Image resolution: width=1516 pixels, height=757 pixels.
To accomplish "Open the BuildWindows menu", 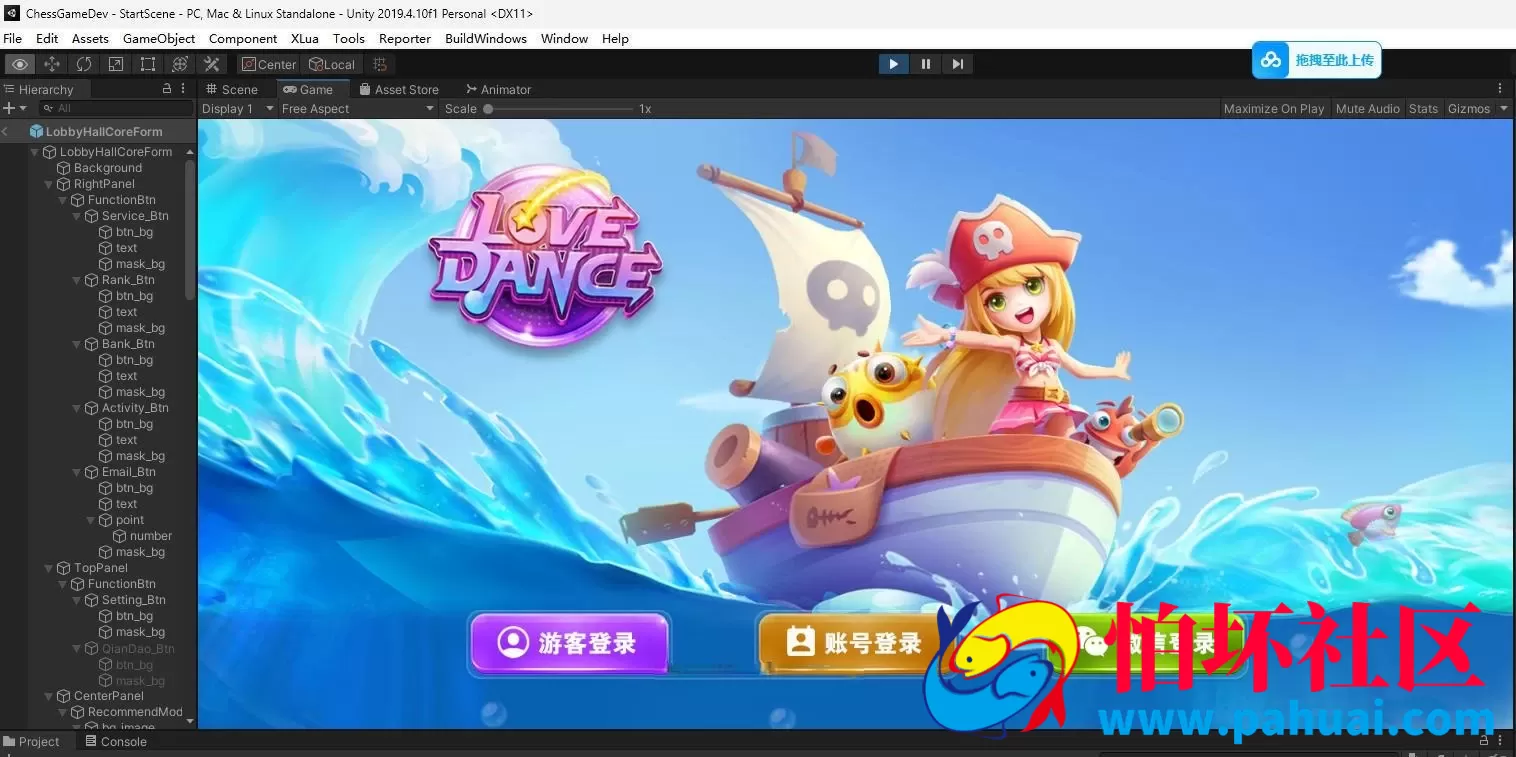I will coord(486,38).
